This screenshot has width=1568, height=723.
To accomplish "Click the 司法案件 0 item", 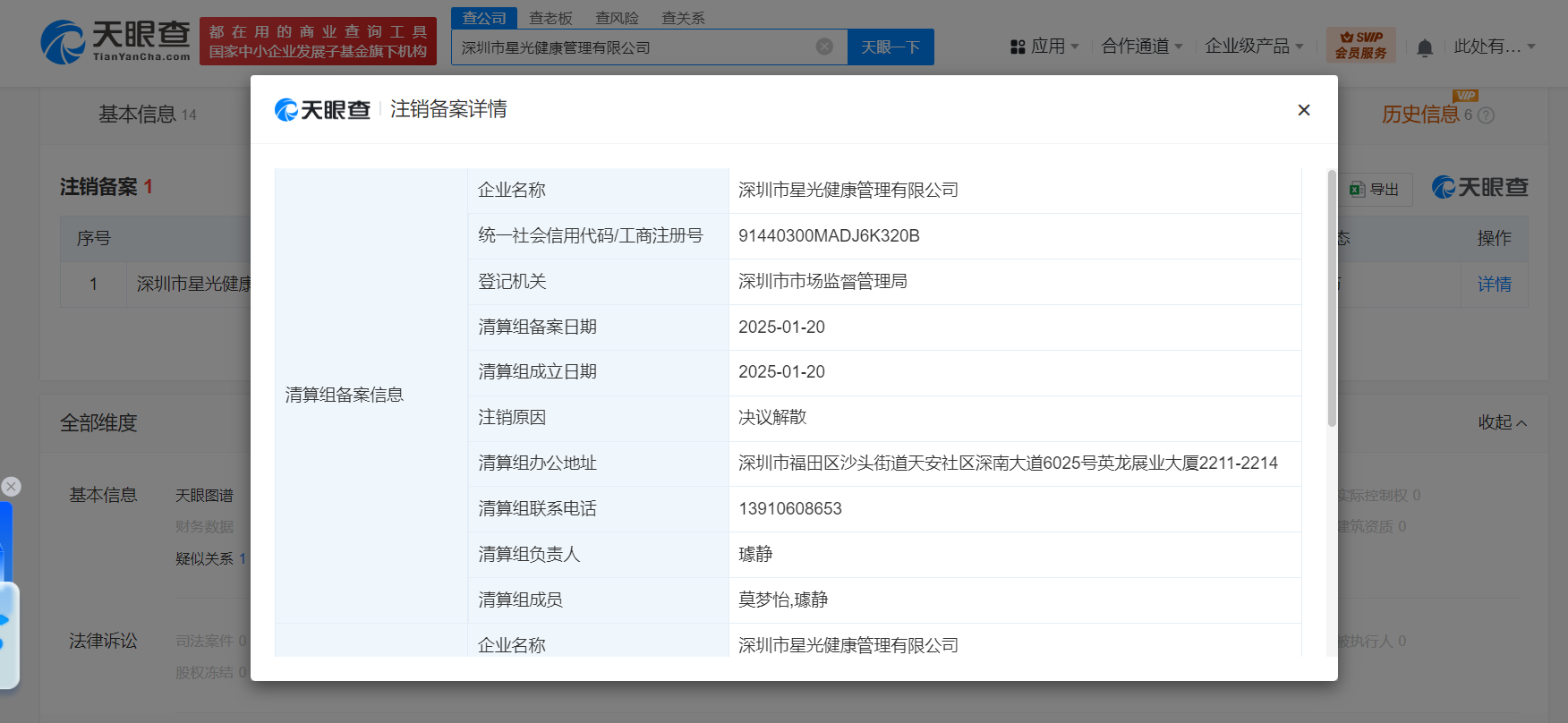I will pyautogui.click(x=210, y=642).
